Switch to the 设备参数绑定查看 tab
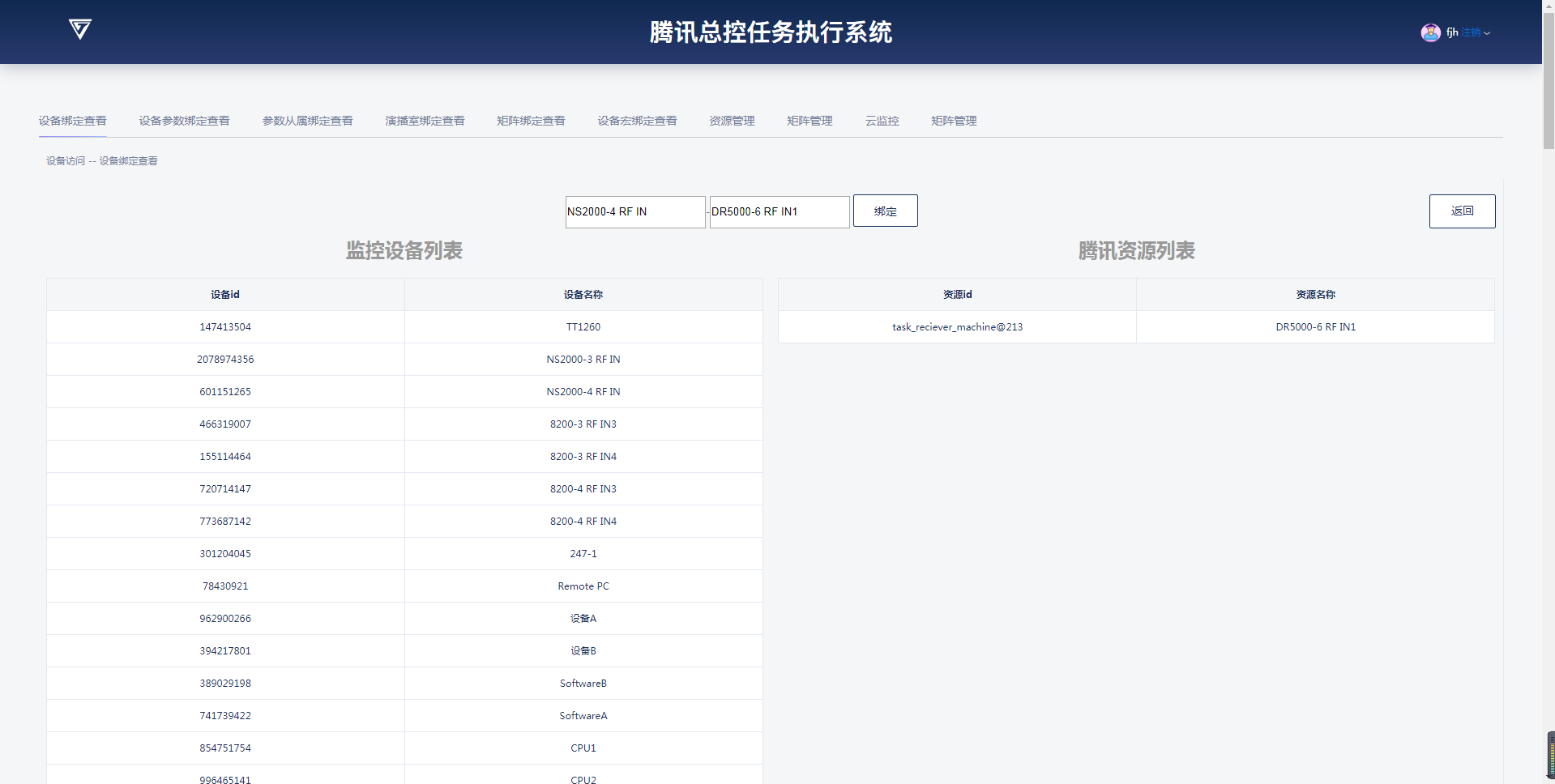 tap(184, 121)
